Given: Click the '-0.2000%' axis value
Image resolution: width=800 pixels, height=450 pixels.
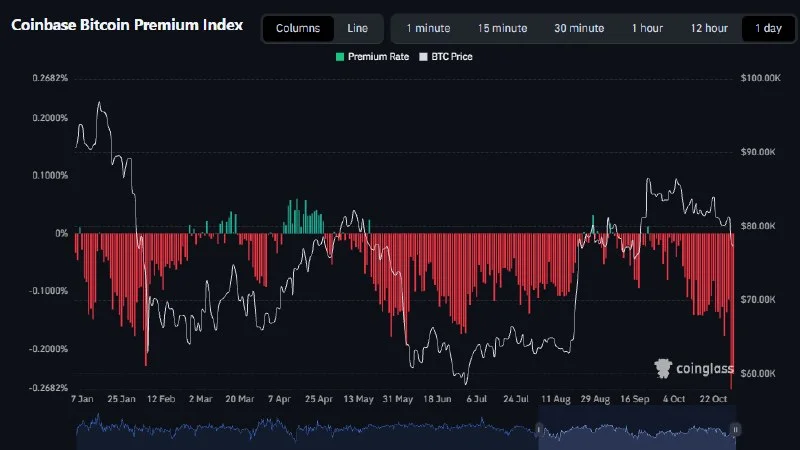Looking at the screenshot, I should click(x=48, y=349).
